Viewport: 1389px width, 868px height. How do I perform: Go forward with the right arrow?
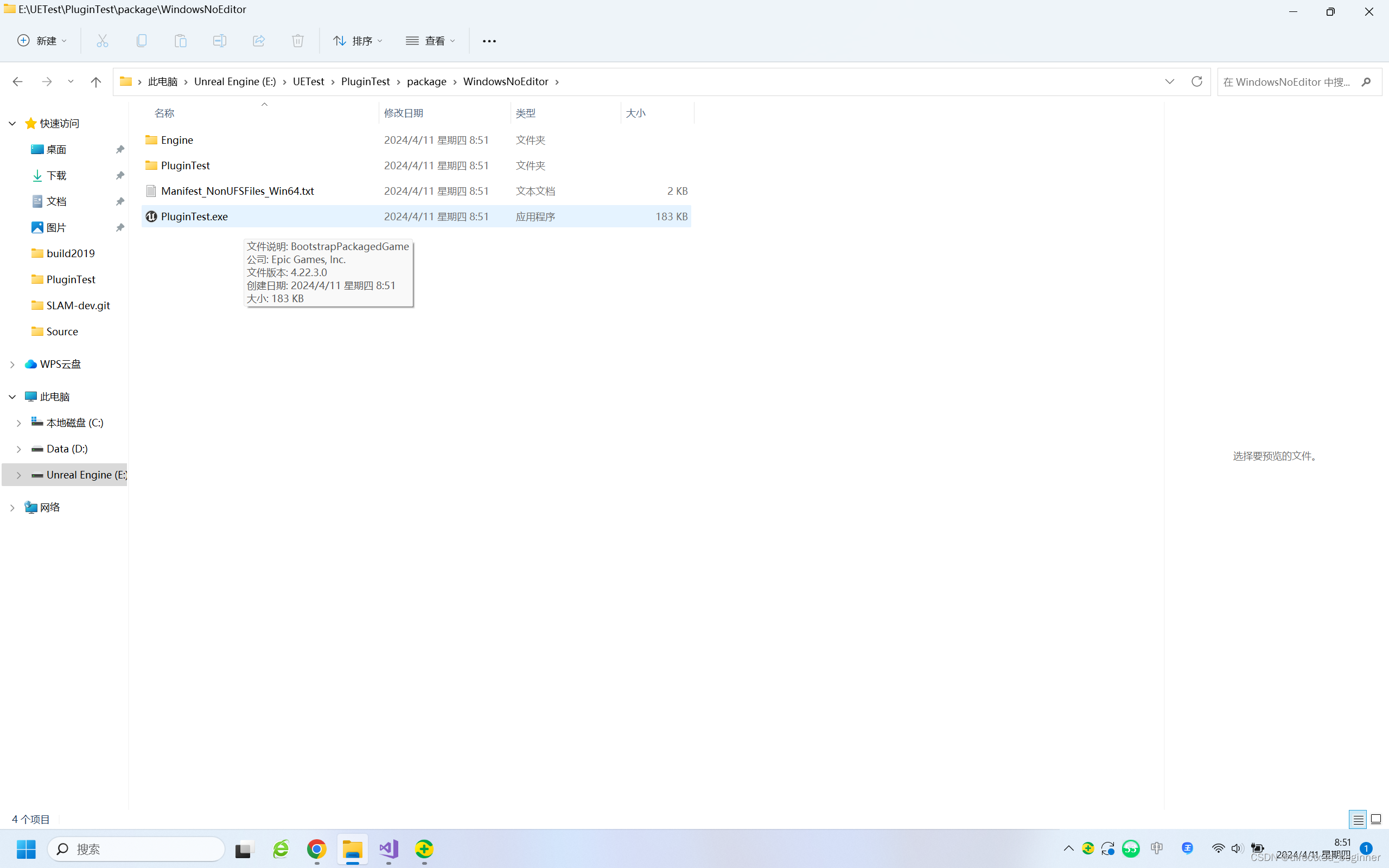coord(47,81)
